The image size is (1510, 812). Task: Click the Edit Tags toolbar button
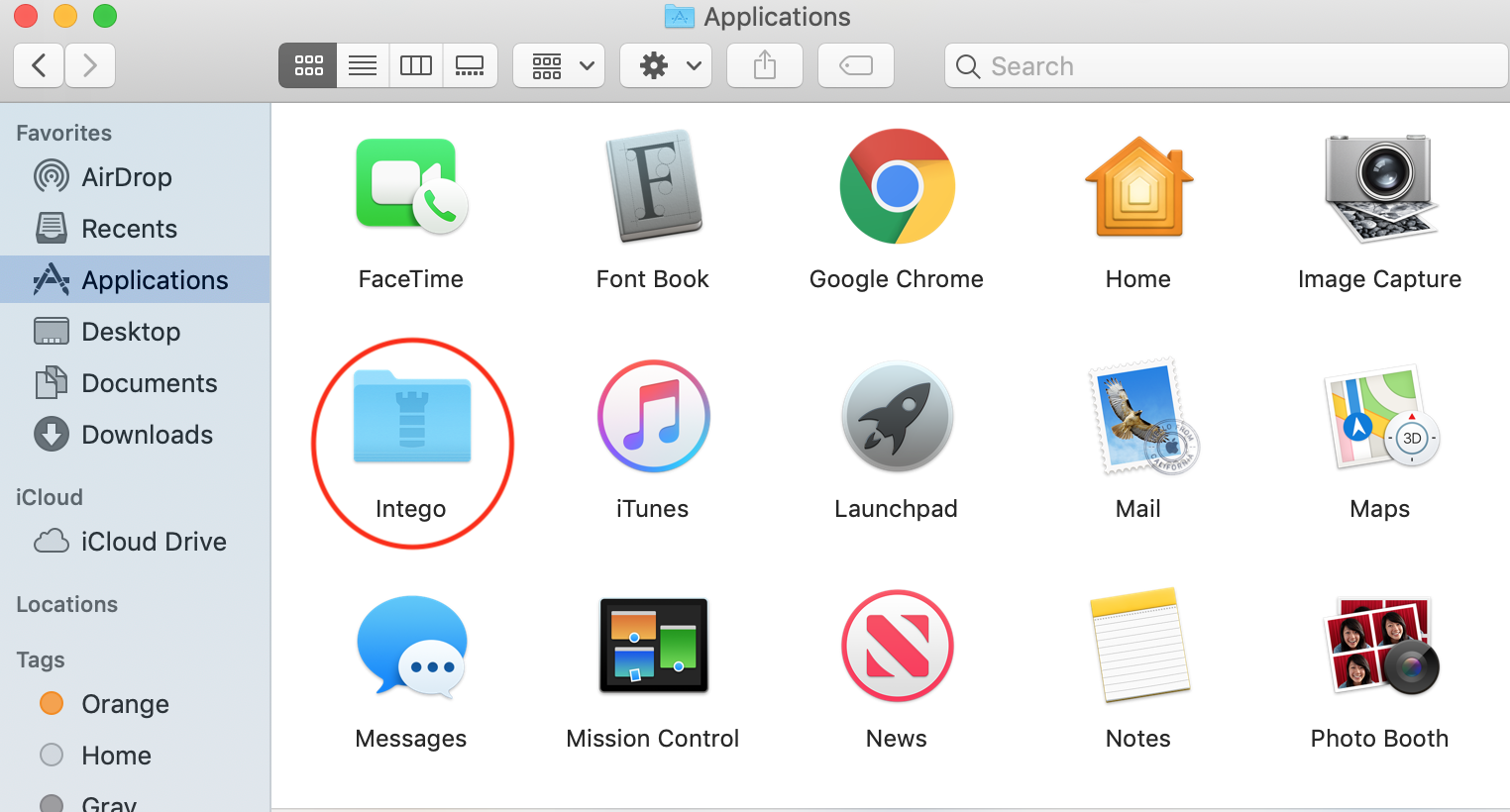pos(856,65)
